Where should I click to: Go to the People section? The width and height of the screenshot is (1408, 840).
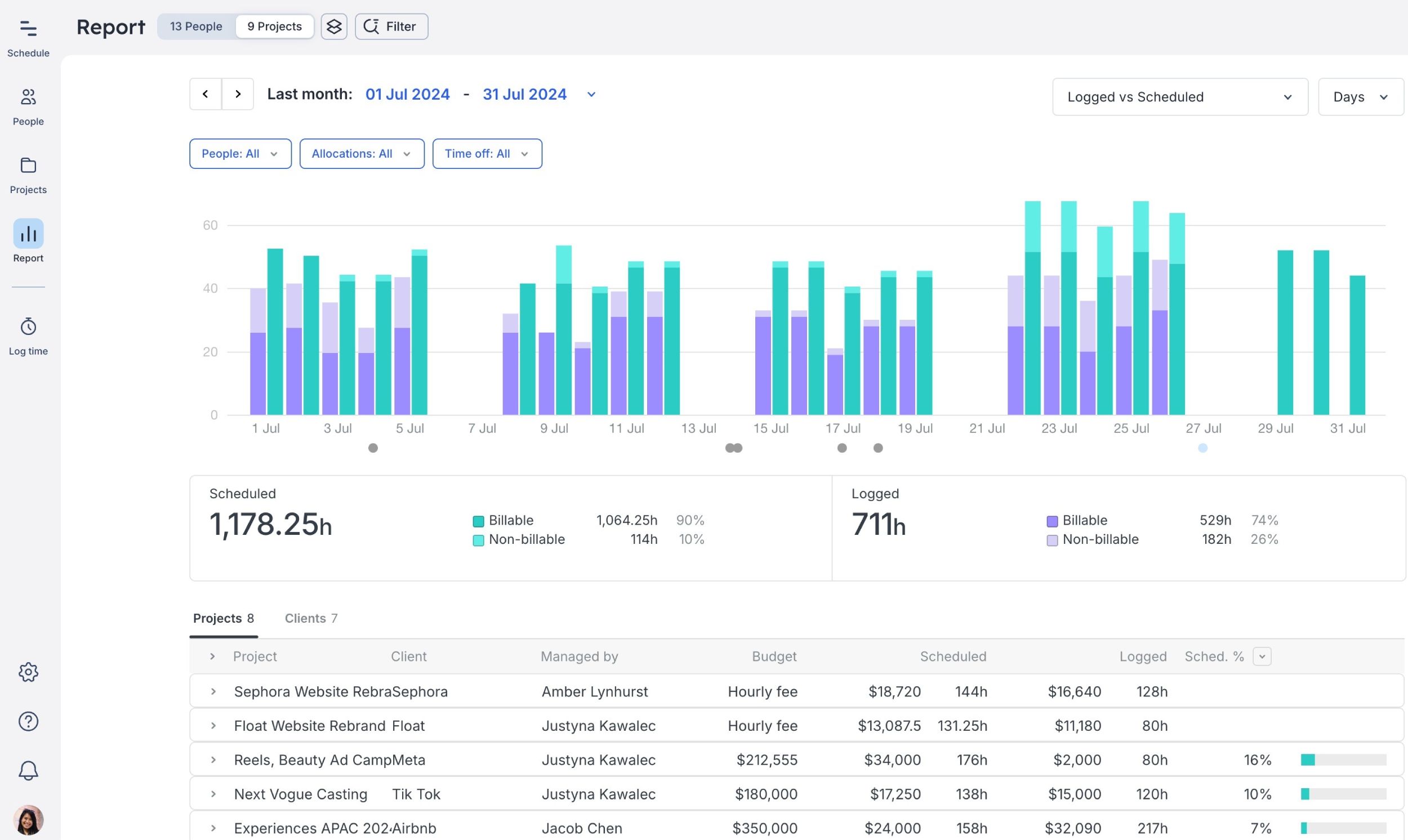(x=28, y=97)
